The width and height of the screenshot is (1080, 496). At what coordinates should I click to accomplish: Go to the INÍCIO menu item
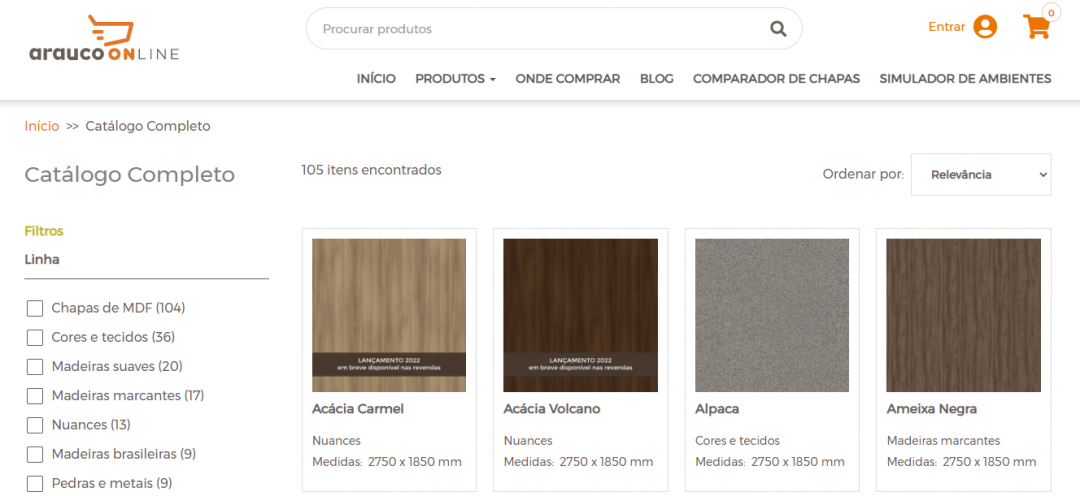pos(376,79)
